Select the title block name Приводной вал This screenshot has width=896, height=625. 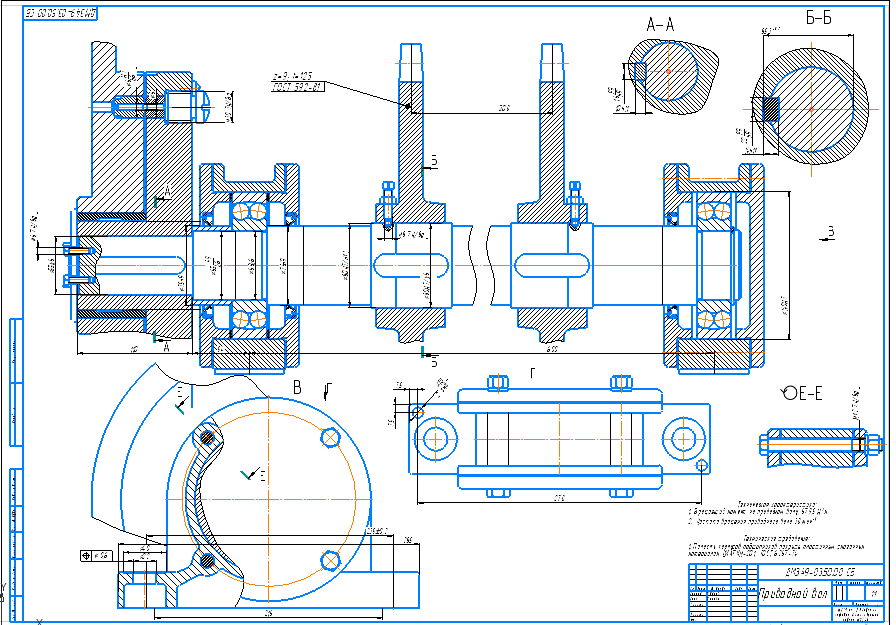(794, 594)
